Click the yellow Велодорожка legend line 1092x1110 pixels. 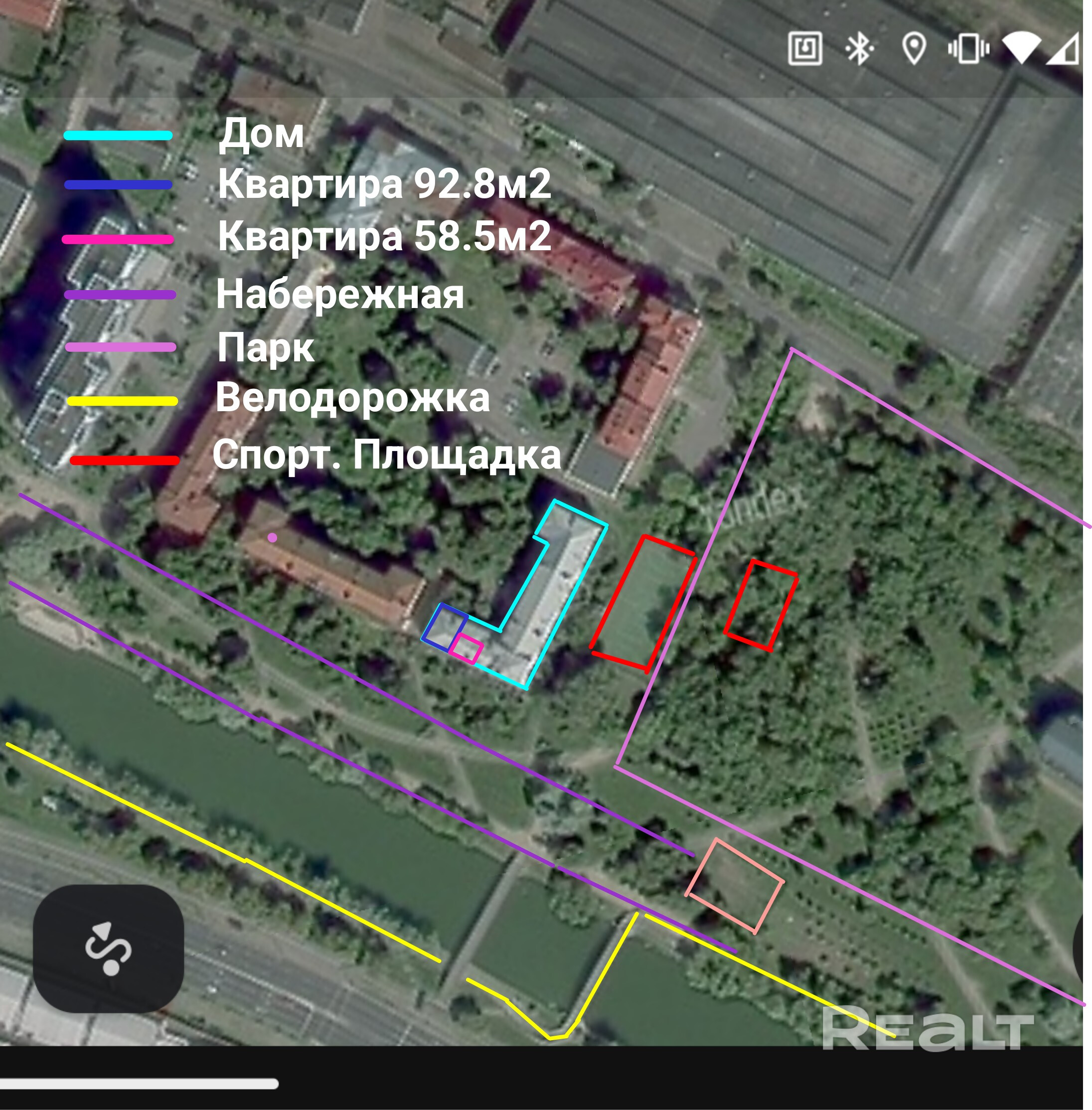pos(122,402)
